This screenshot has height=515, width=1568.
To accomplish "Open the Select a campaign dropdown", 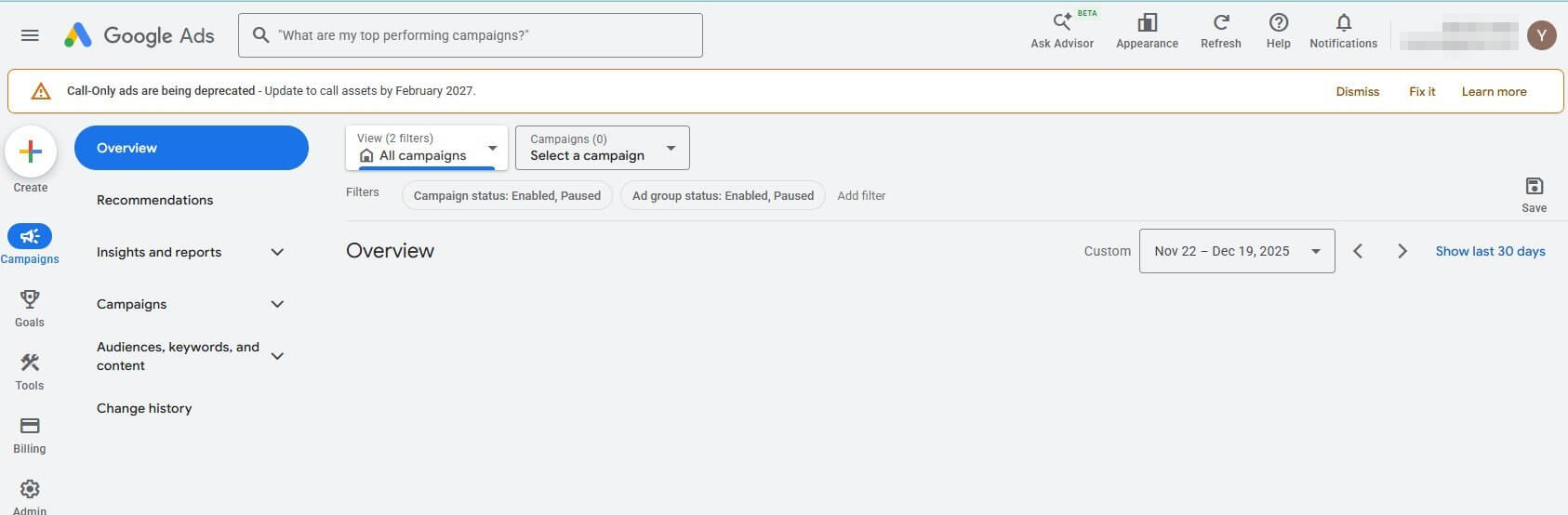I will 603,148.
